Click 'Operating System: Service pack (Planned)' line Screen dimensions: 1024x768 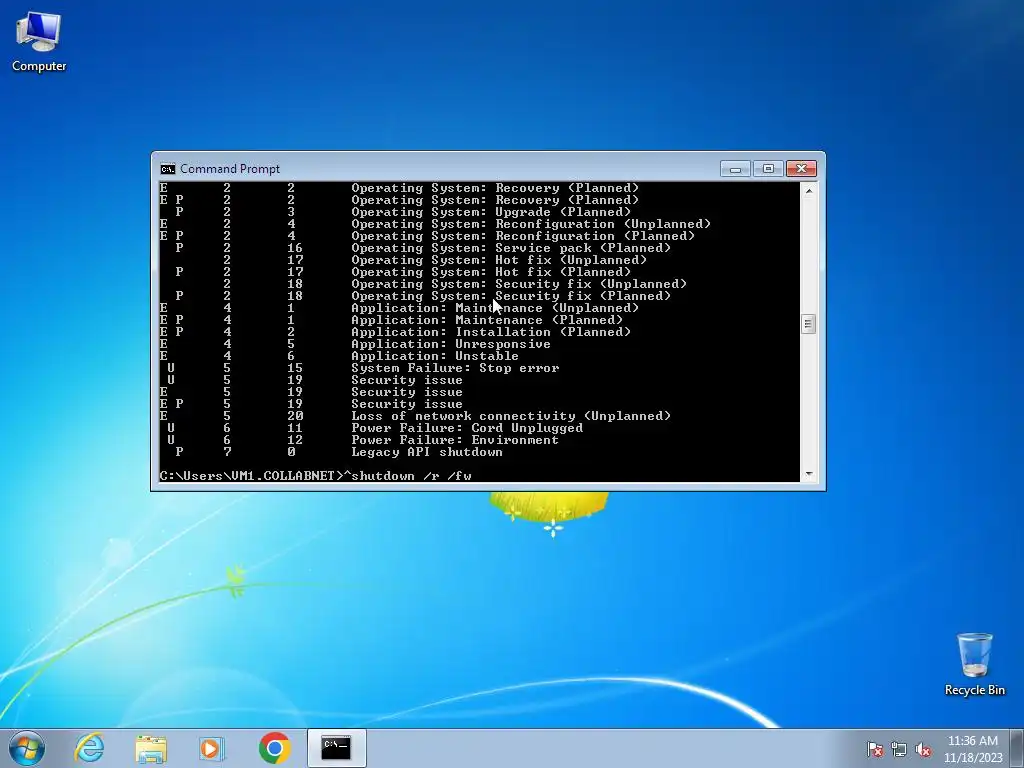[x=511, y=248]
